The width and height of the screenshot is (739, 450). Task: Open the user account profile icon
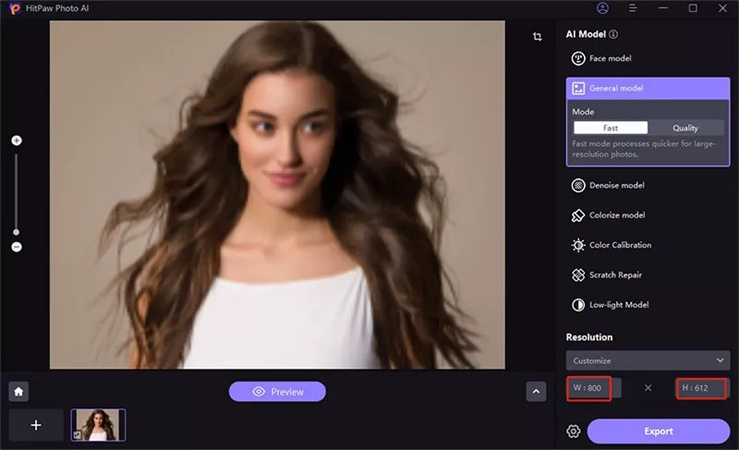coord(602,8)
